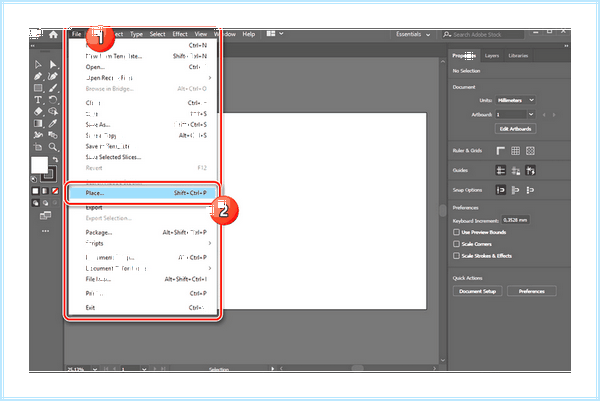
Task: Click the Edit Artboards button
Action: [x=515, y=129]
